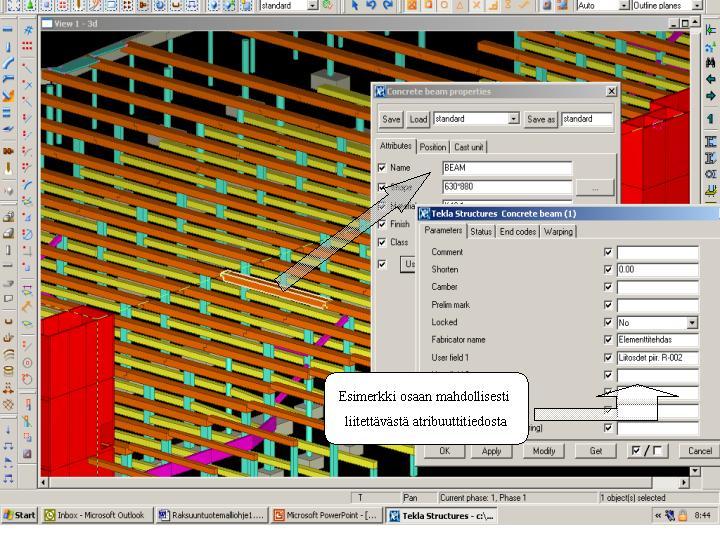The height and width of the screenshot is (540, 720).
Task: Select the bolt tool icon in left toolbar
Action: point(8,151)
